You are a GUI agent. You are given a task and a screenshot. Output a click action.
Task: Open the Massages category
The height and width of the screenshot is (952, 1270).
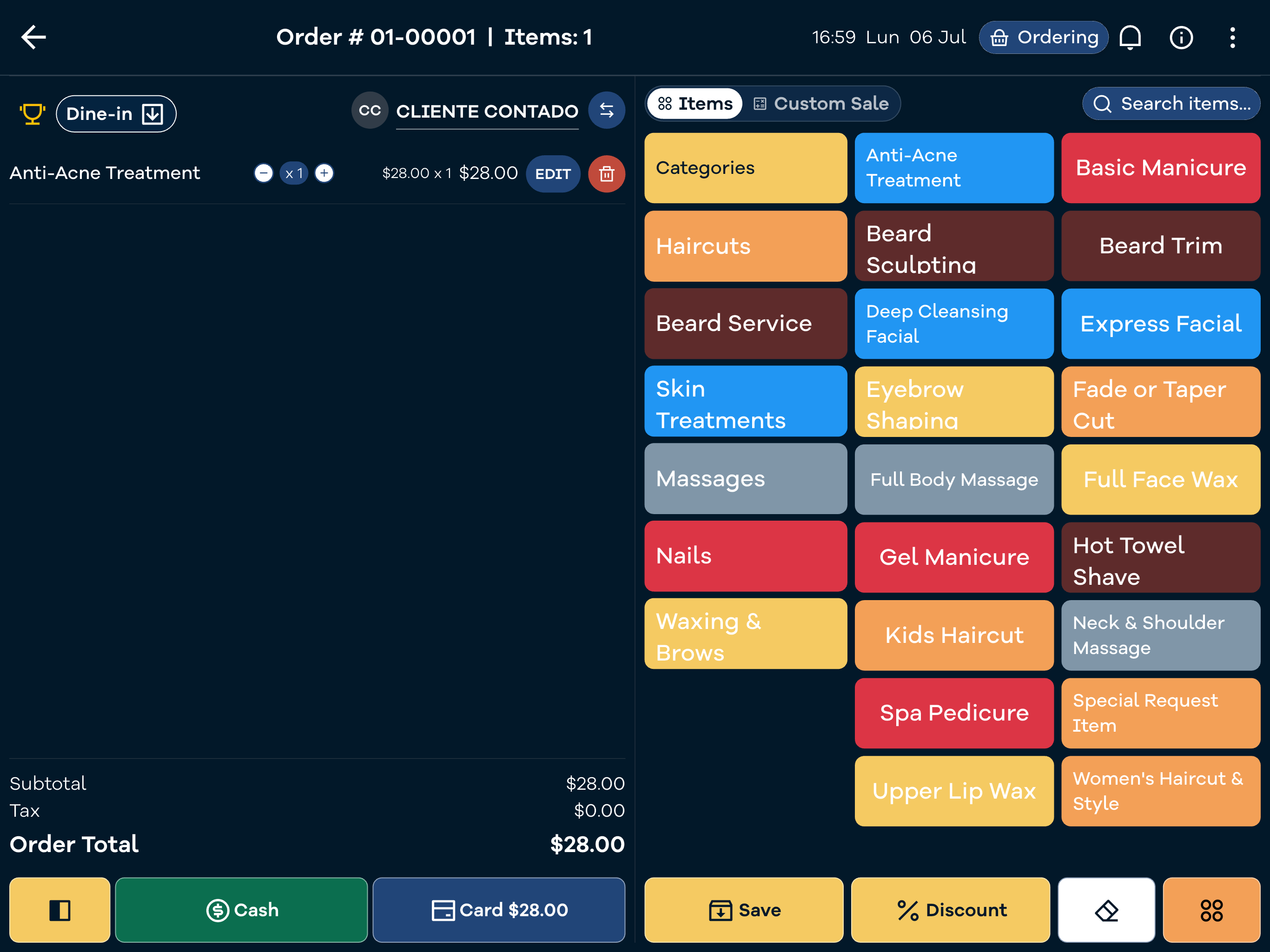(x=745, y=478)
